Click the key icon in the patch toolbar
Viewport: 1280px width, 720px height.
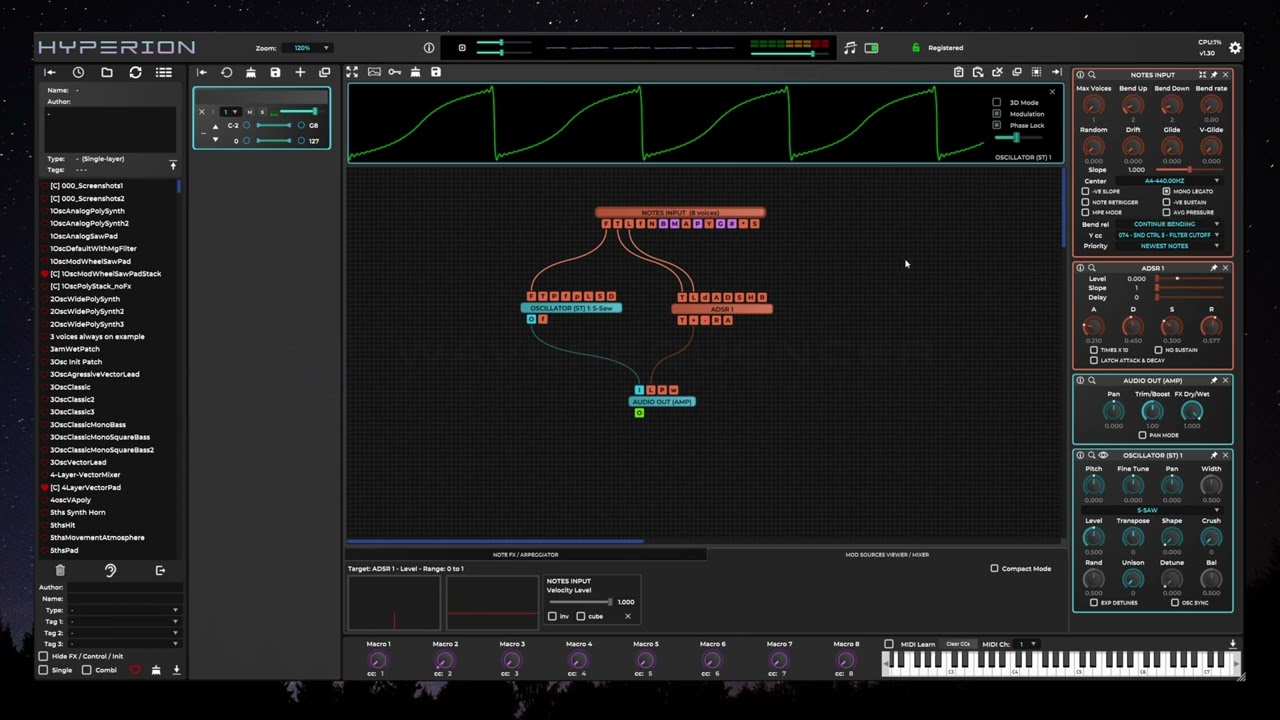[x=395, y=72]
